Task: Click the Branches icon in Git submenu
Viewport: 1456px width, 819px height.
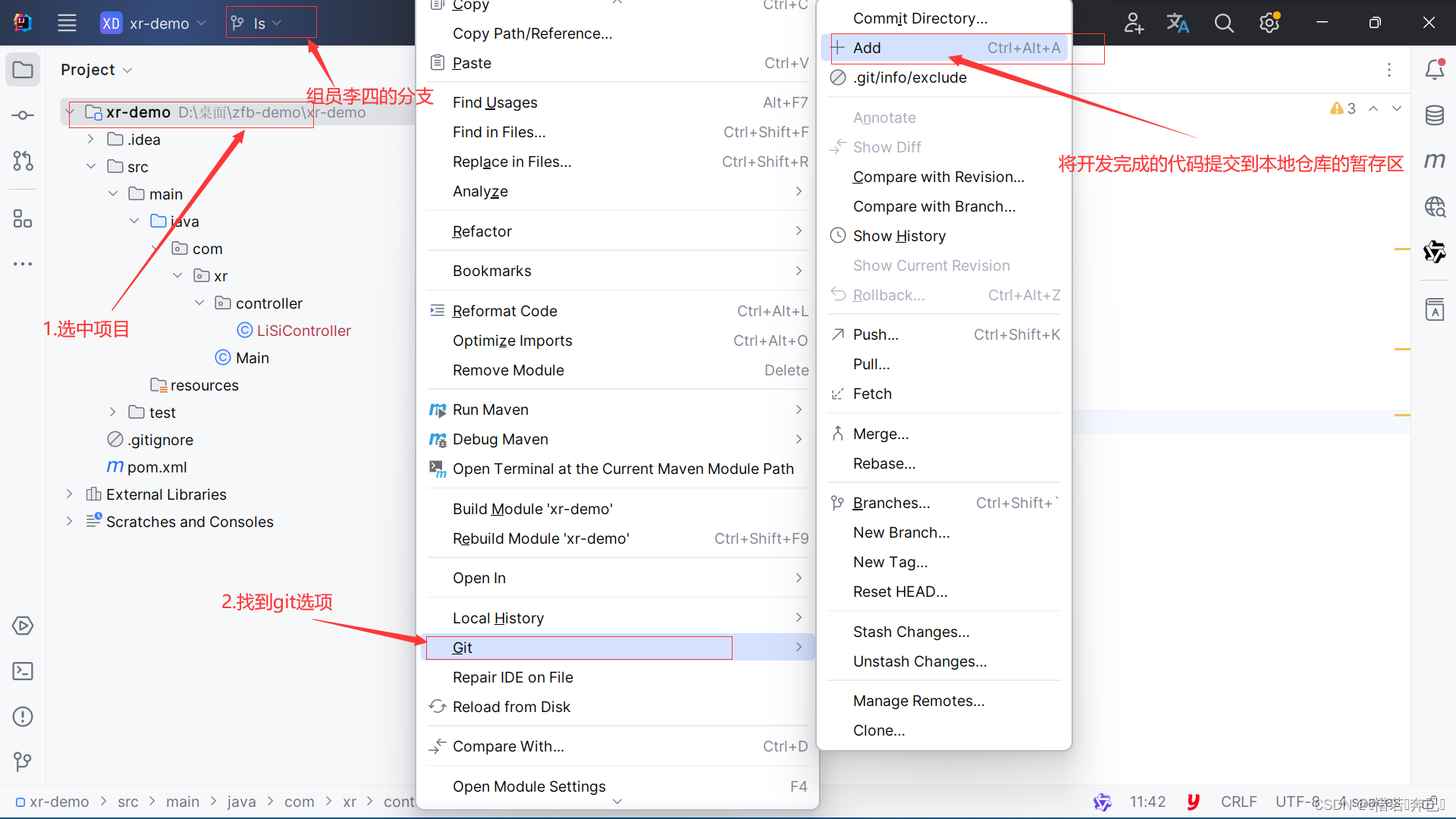Action: pos(838,503)
